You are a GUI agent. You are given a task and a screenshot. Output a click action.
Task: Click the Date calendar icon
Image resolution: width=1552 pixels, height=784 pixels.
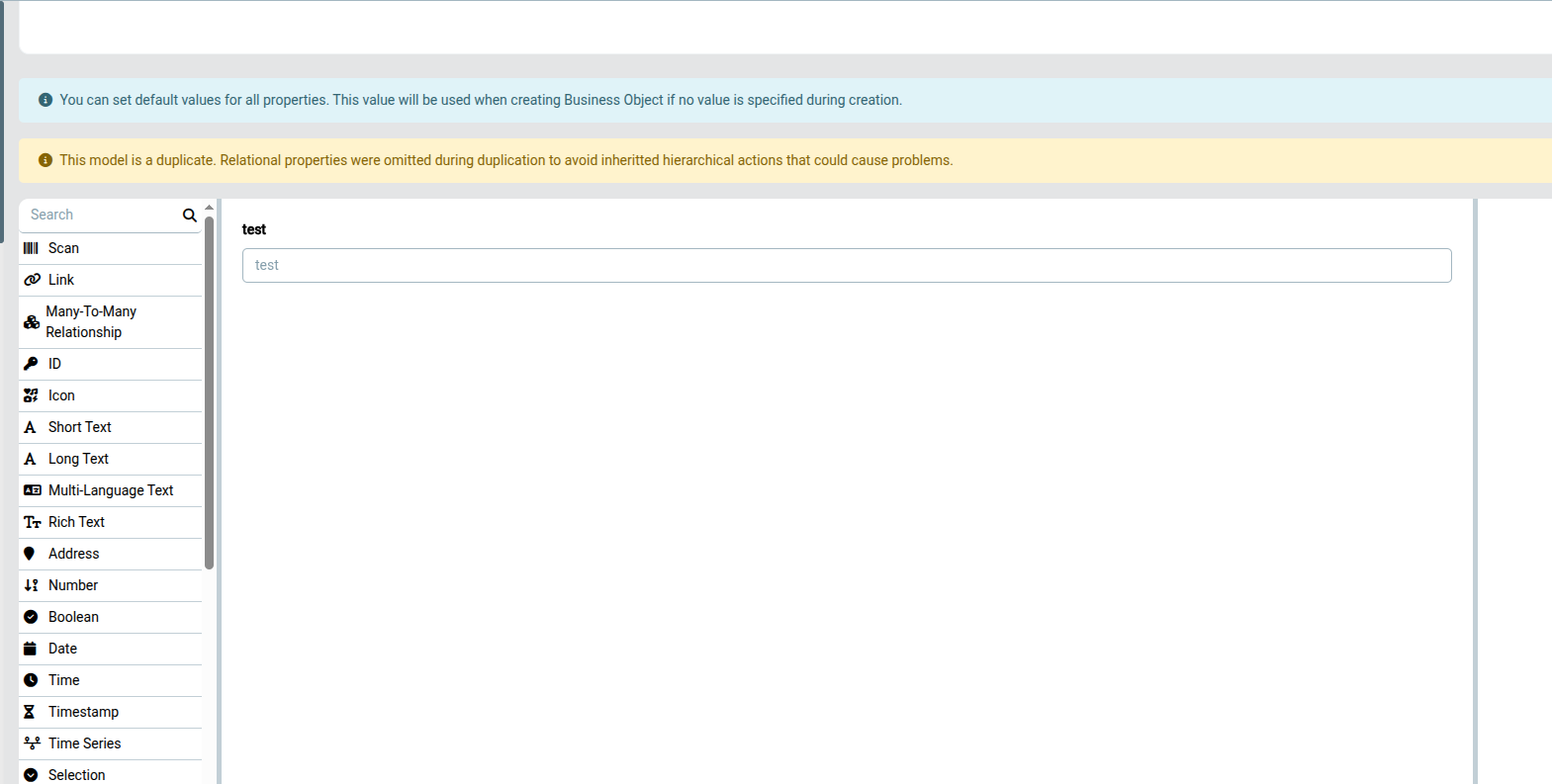pyautogui.click(x=31, y=649)
